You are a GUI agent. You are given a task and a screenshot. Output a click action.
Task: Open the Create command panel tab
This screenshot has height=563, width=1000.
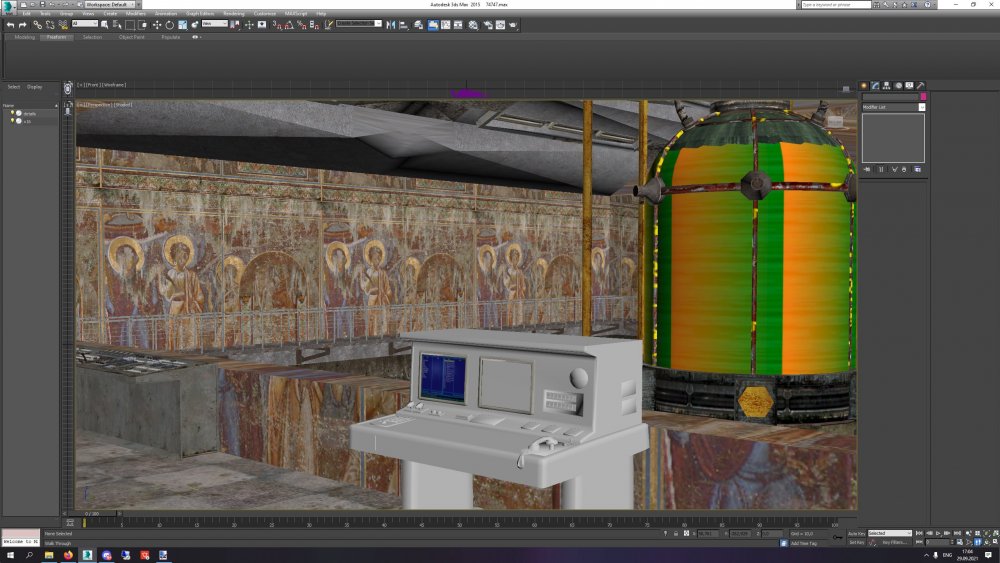(864, 86)
